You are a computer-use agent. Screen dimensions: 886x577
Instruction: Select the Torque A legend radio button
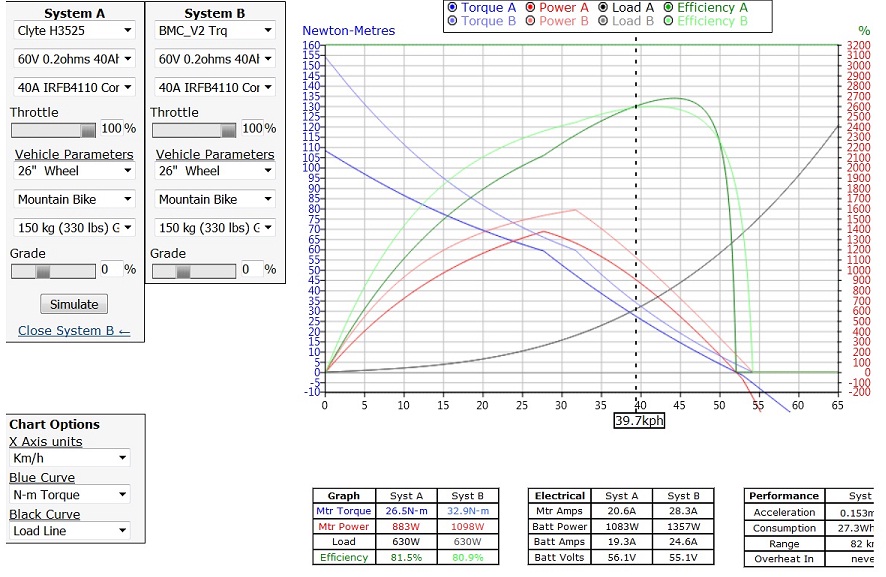453,8
